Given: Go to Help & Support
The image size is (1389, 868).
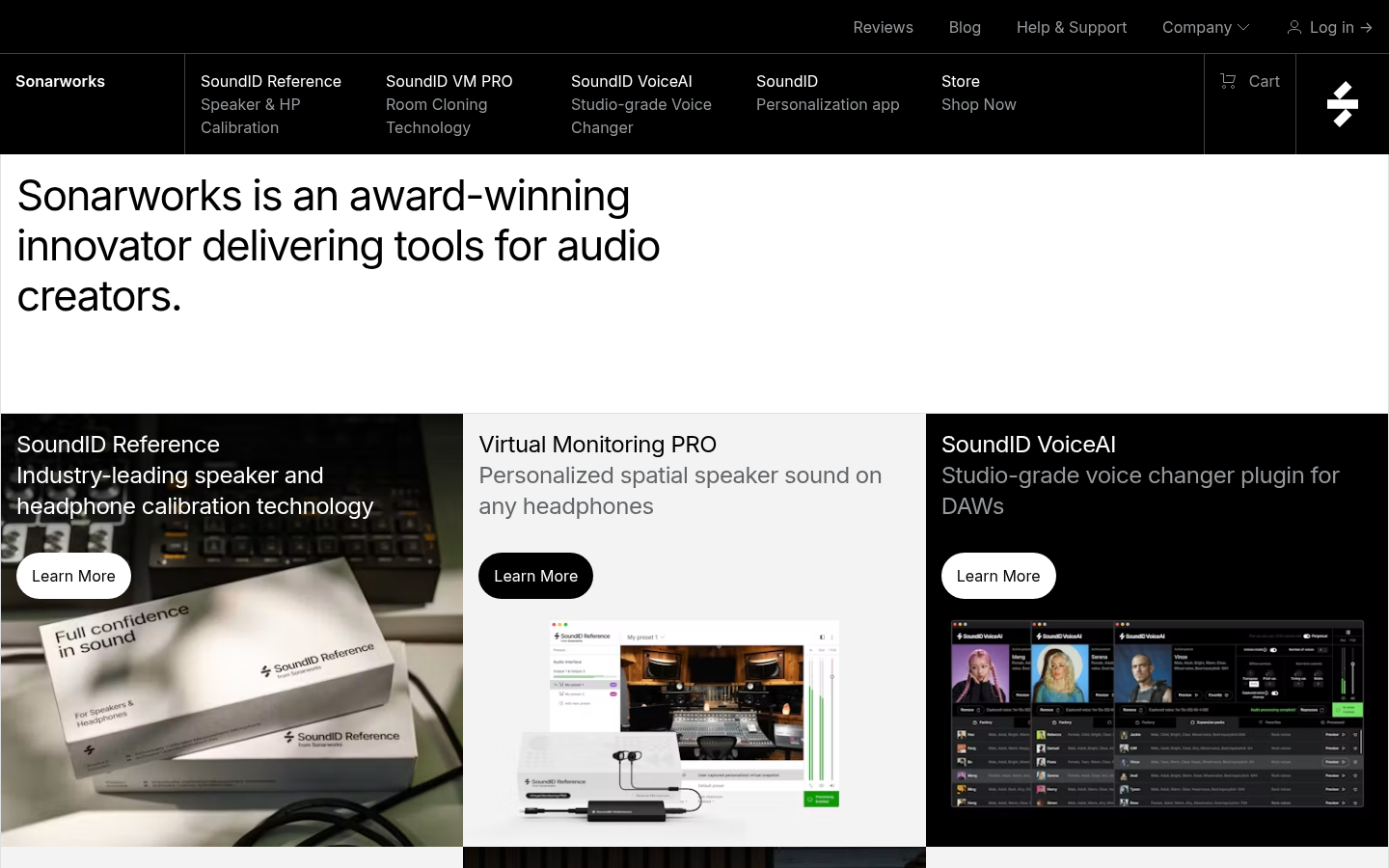Looking at the screenshot, I should tap(1072, 27).
